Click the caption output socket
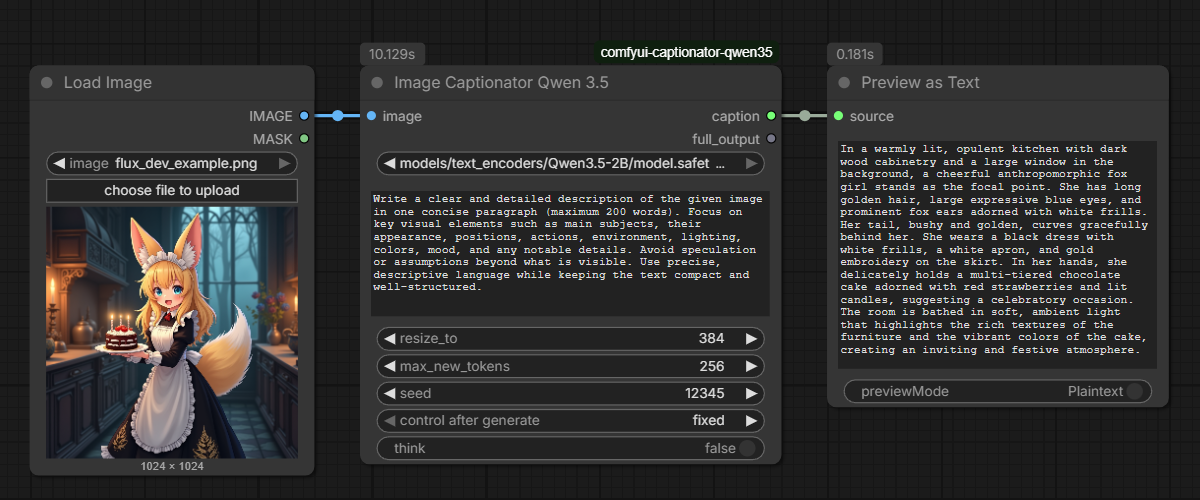 click(771, 116)
